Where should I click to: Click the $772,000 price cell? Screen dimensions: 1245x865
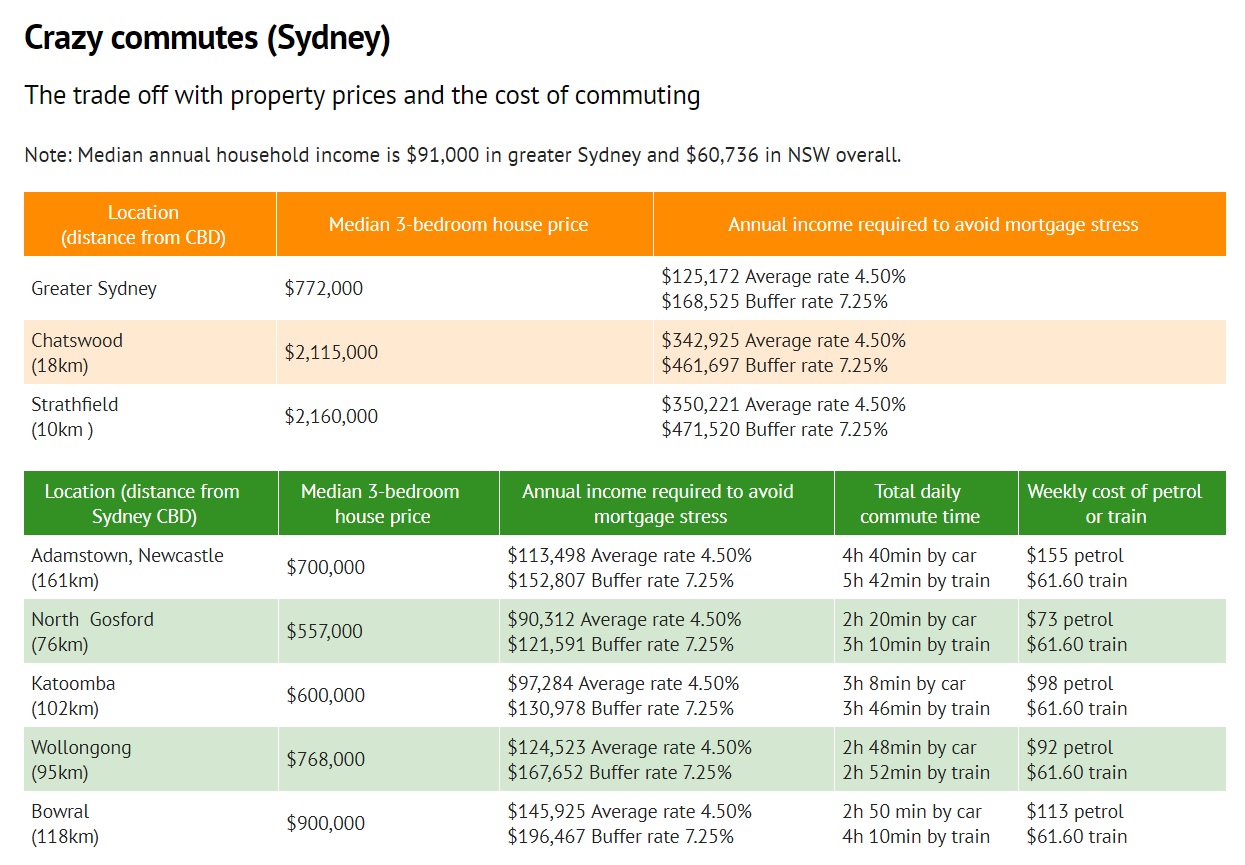click(465, 289)
